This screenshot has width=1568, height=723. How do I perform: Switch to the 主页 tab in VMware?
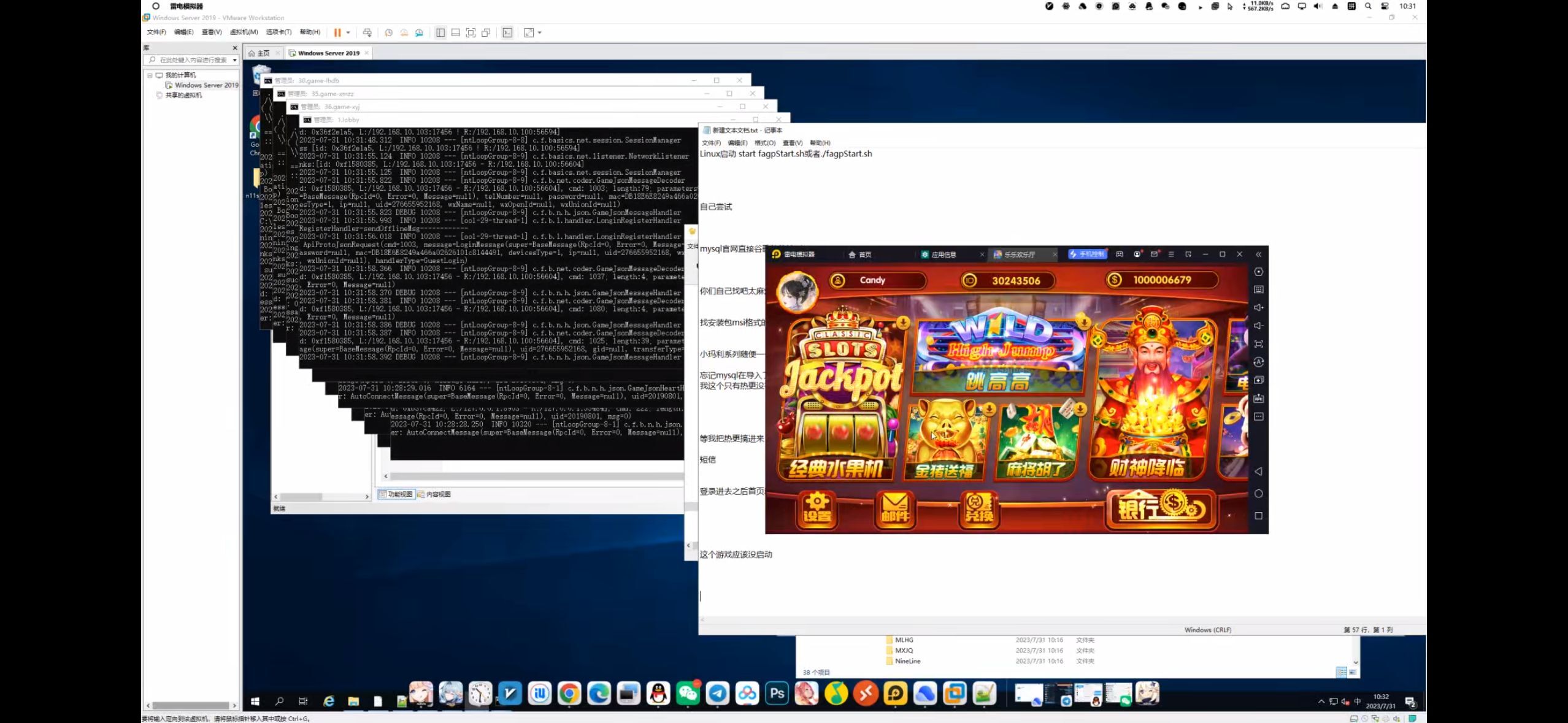coord(259,53)
